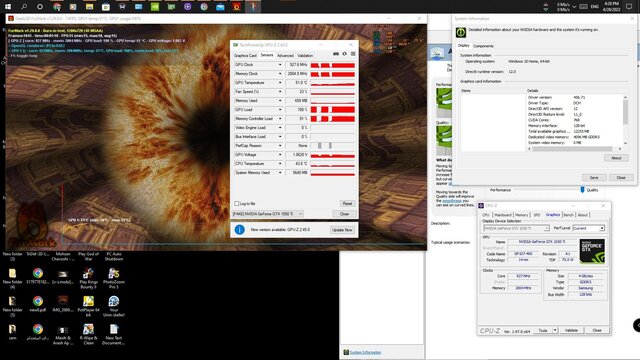Expand the PerfCap Reason sensor dropdown
Screen dimensions: 640x360
(280, 146)
